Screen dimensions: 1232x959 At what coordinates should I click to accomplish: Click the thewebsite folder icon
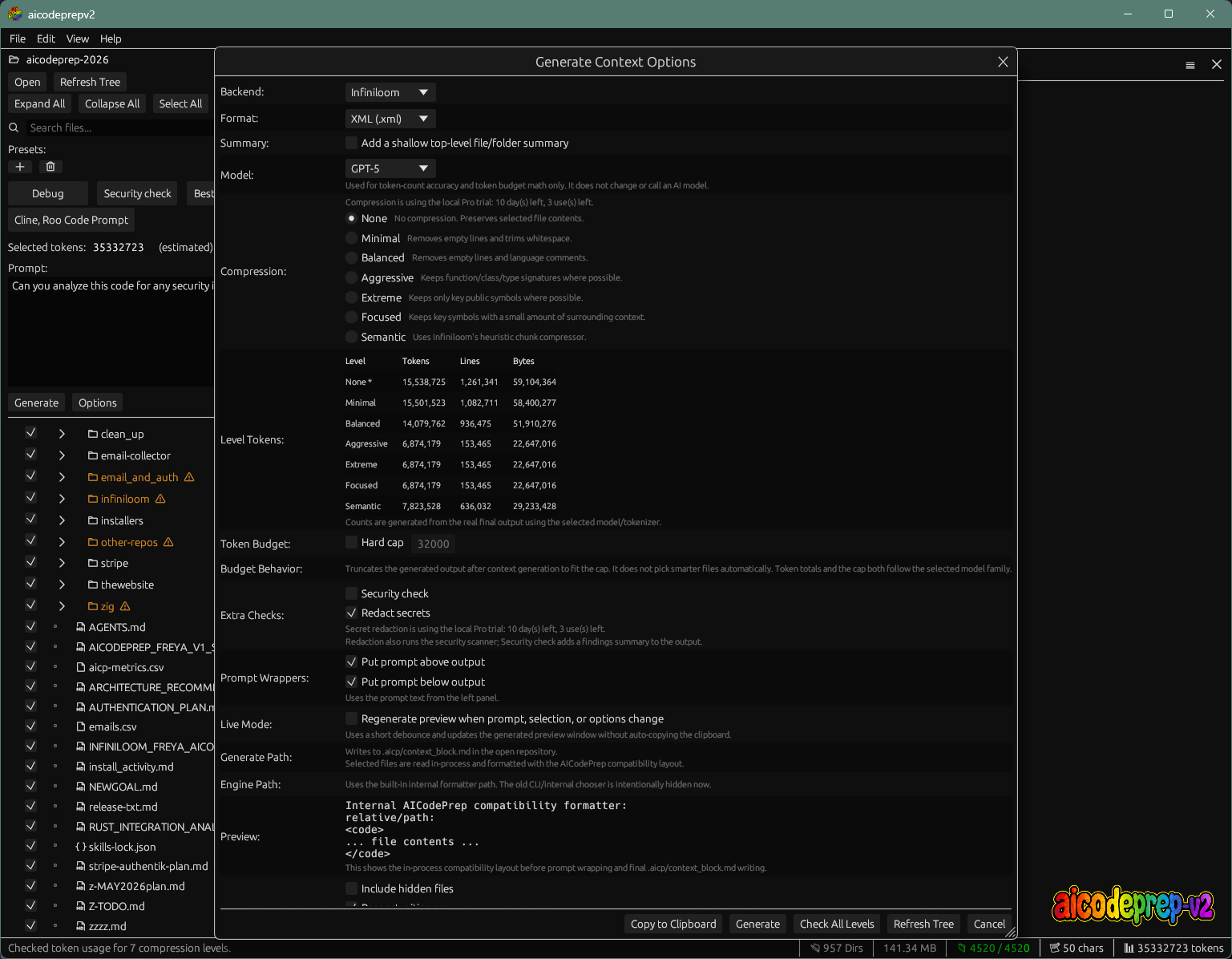tap(93, 585)
